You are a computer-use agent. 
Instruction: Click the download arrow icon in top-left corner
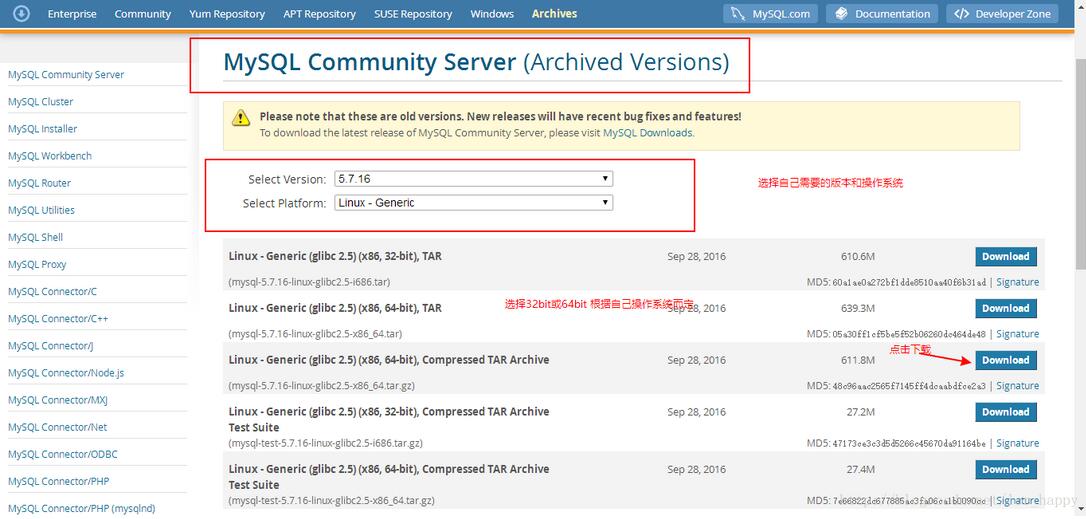pyautogui.click(x=21, y=14)
